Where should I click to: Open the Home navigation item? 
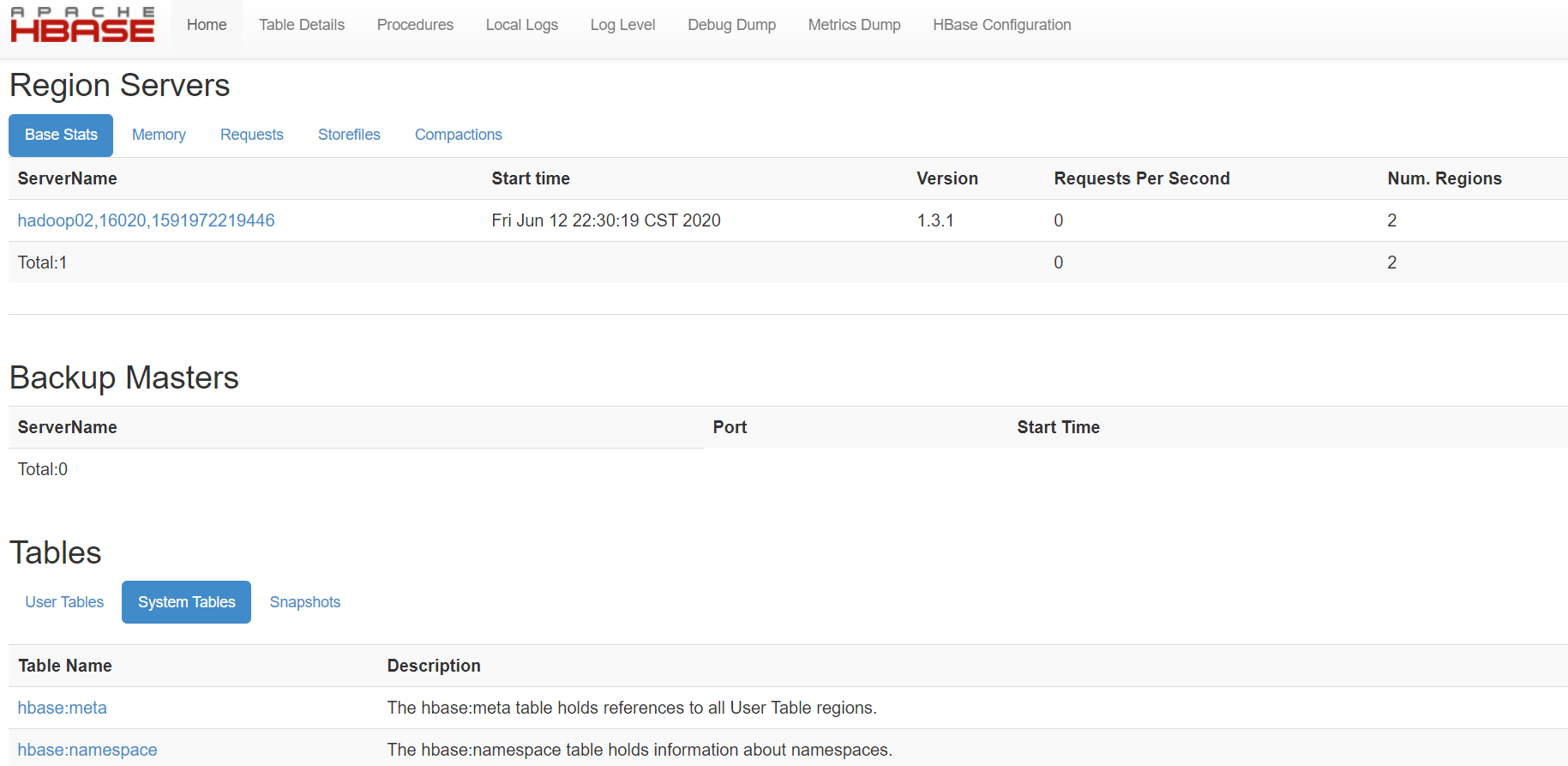click(x=207, y=25)
